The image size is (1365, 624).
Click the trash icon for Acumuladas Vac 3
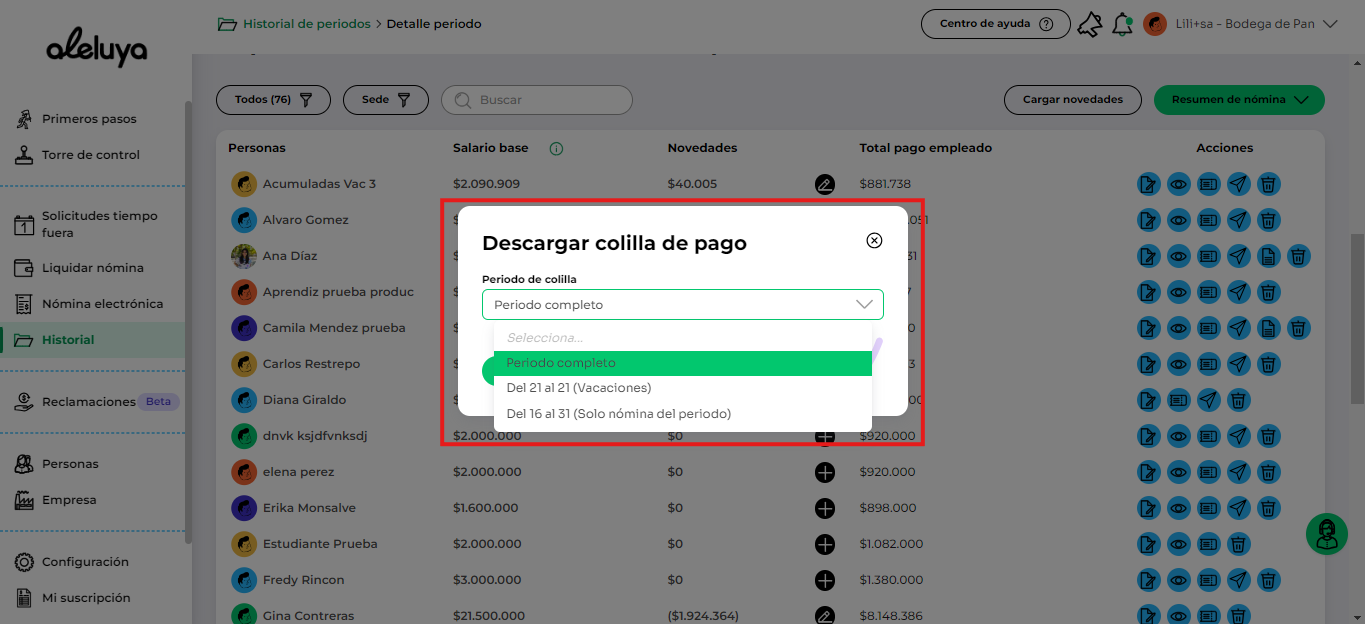1268,184
